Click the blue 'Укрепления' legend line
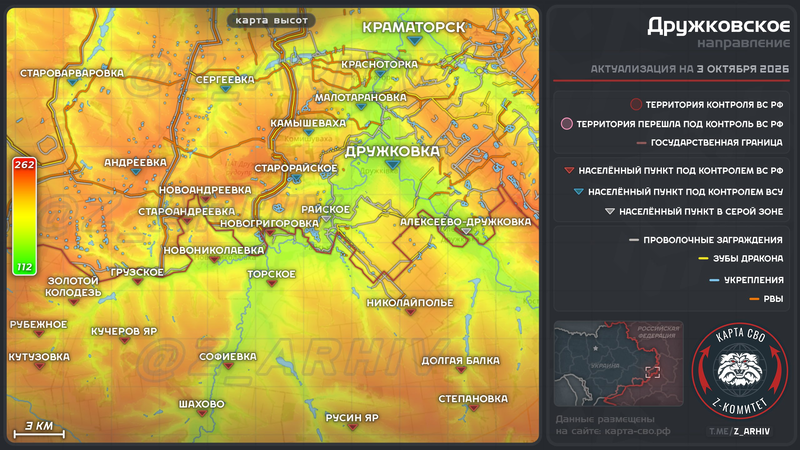 click(x=714, y=280)
